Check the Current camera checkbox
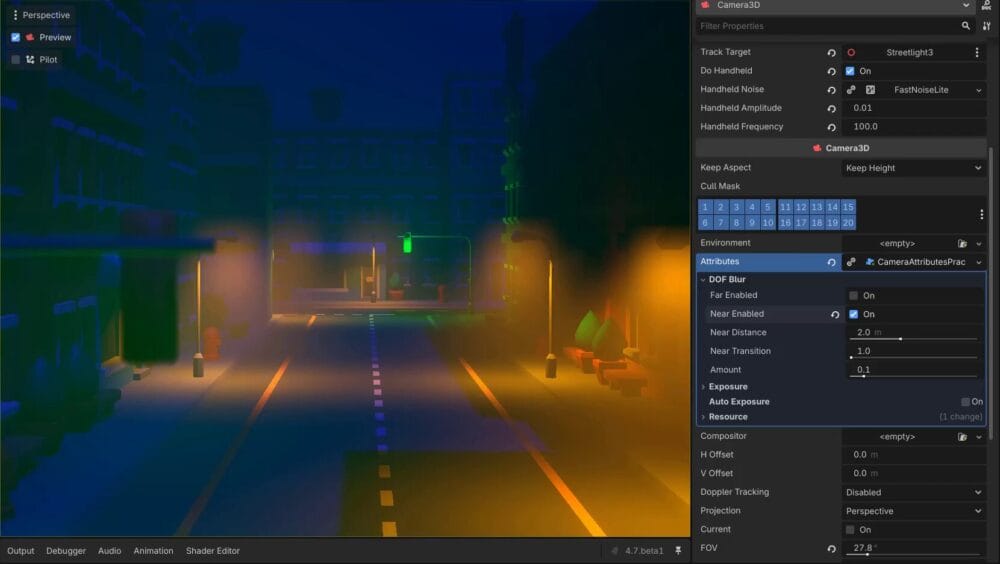This screenshot has width=1000, height=564. pos(850,530)
